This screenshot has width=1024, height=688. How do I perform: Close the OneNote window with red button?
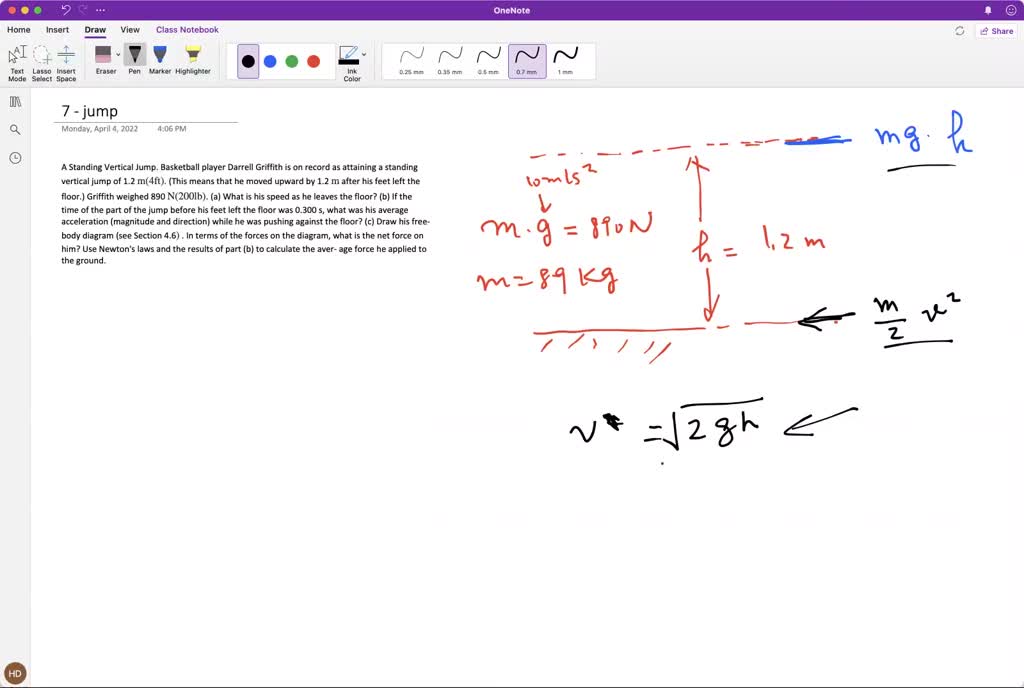point(12,10)
